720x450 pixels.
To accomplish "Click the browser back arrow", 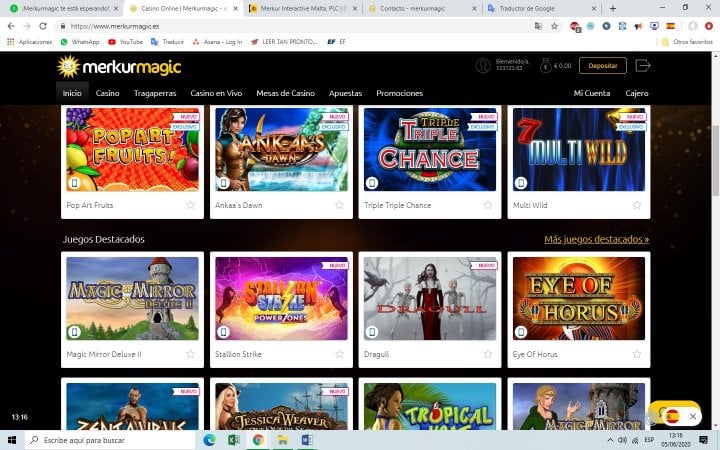I will coord(11,26).
